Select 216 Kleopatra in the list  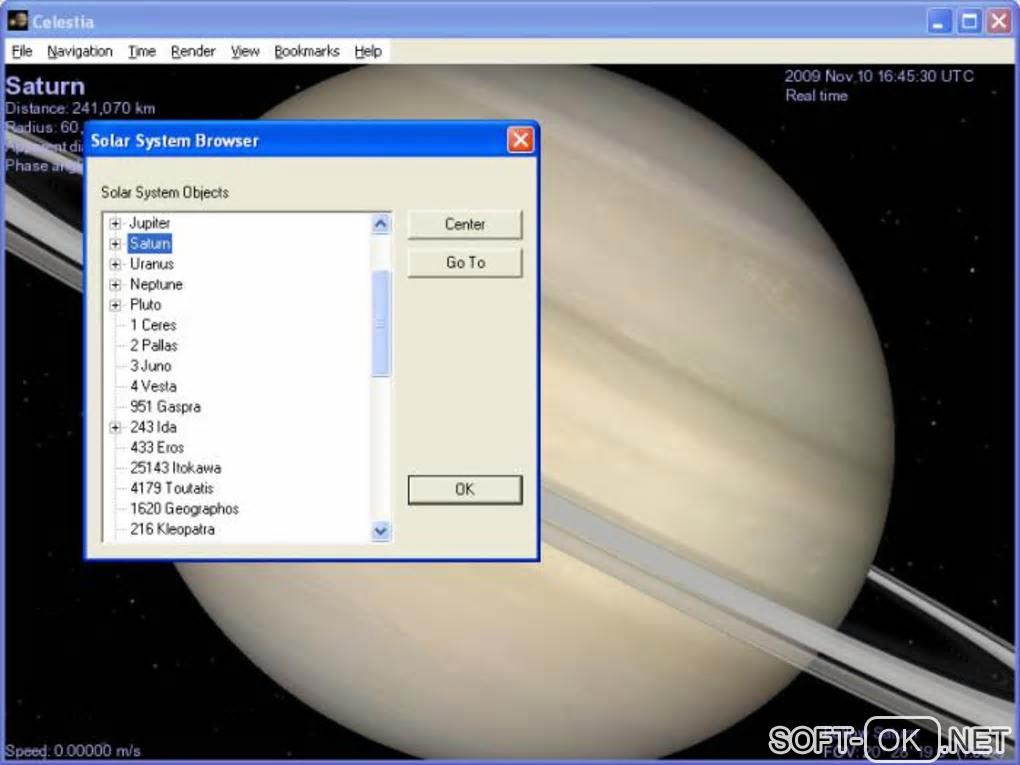coord(172,529)
